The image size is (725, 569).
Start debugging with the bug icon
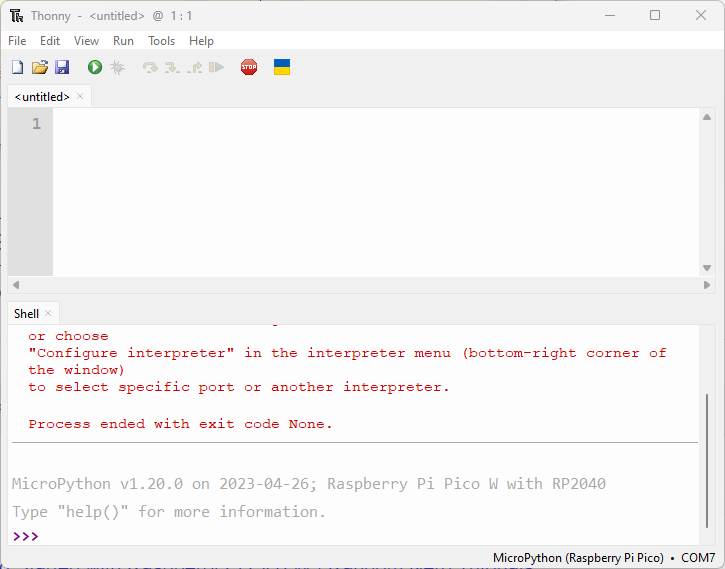coord(117,67)
